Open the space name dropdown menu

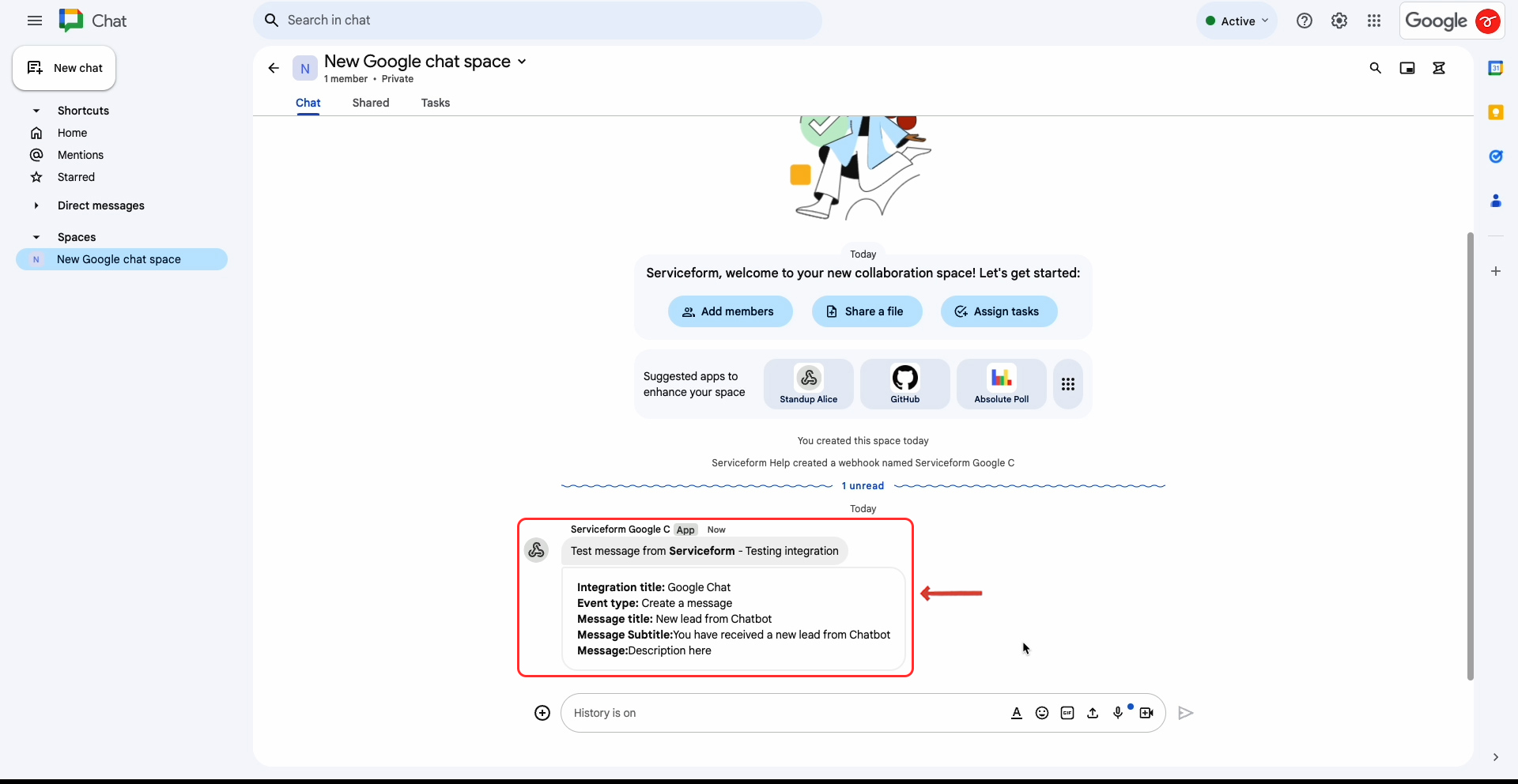(522, 62)
